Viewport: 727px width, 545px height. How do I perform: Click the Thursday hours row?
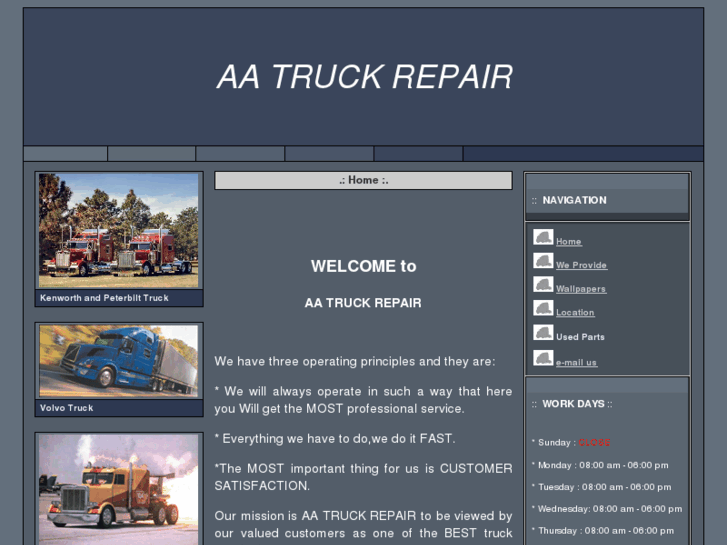[x=603, y=531]
